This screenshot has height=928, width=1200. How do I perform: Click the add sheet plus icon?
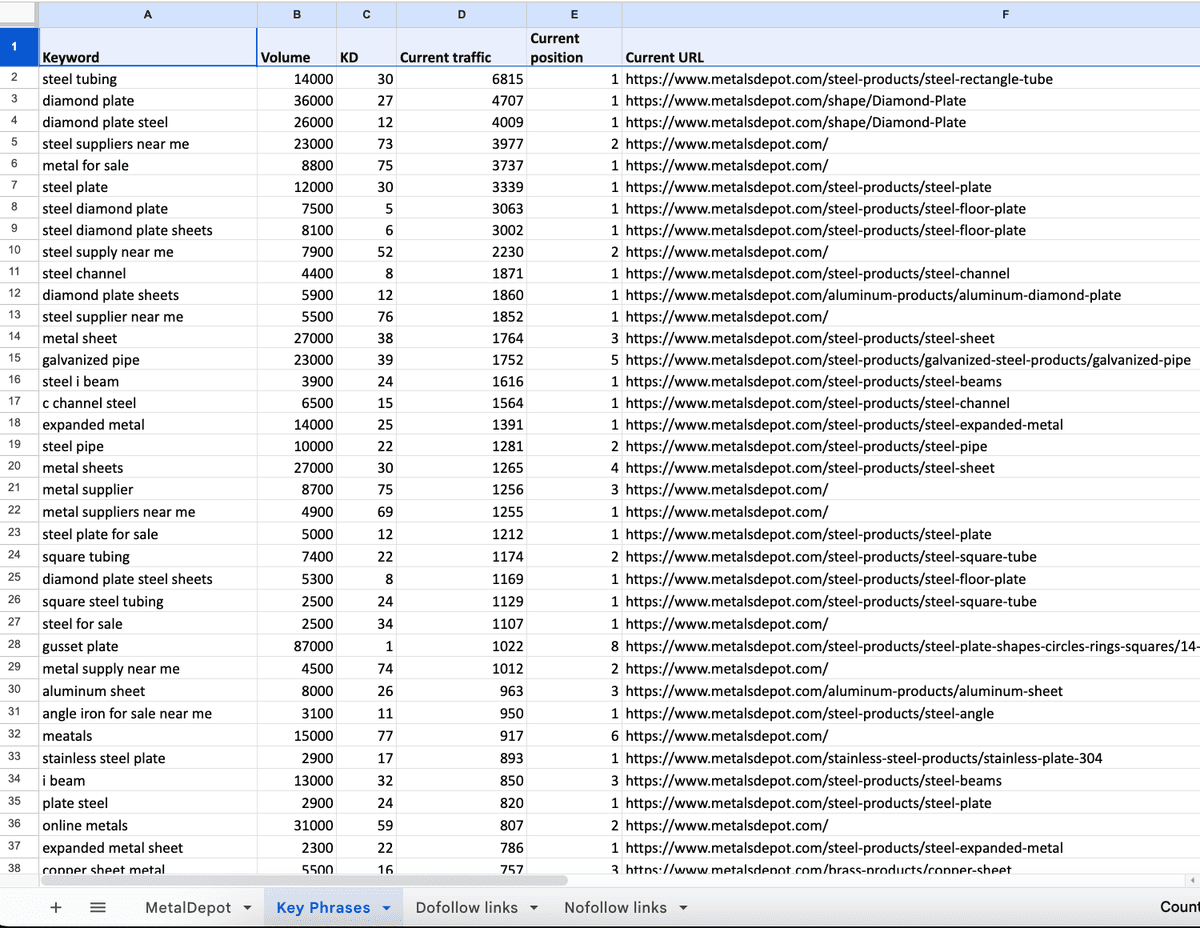[56, 907]
